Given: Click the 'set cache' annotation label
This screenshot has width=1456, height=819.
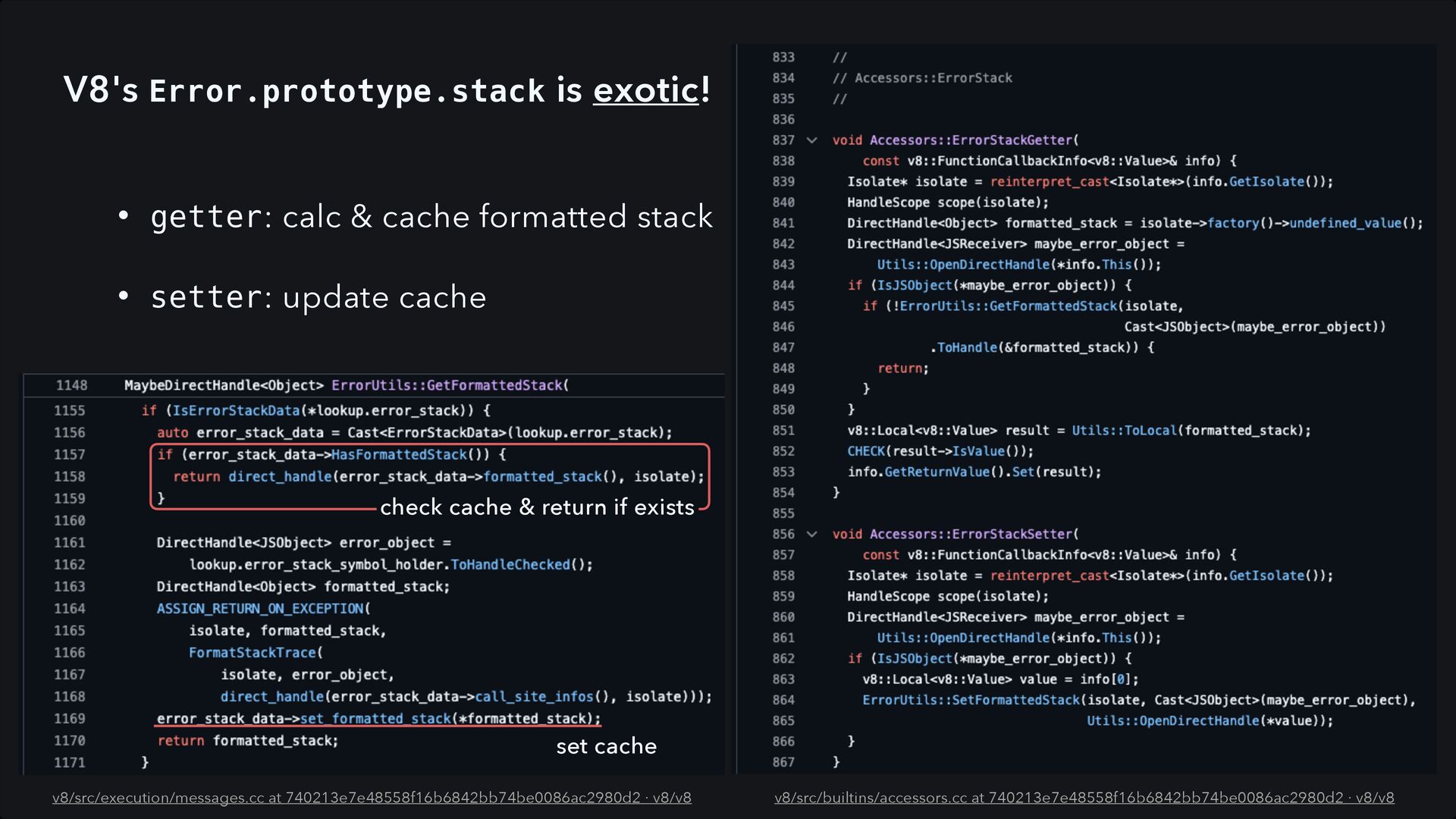Looking at the screenshot, I should click(x=606, y=746).
